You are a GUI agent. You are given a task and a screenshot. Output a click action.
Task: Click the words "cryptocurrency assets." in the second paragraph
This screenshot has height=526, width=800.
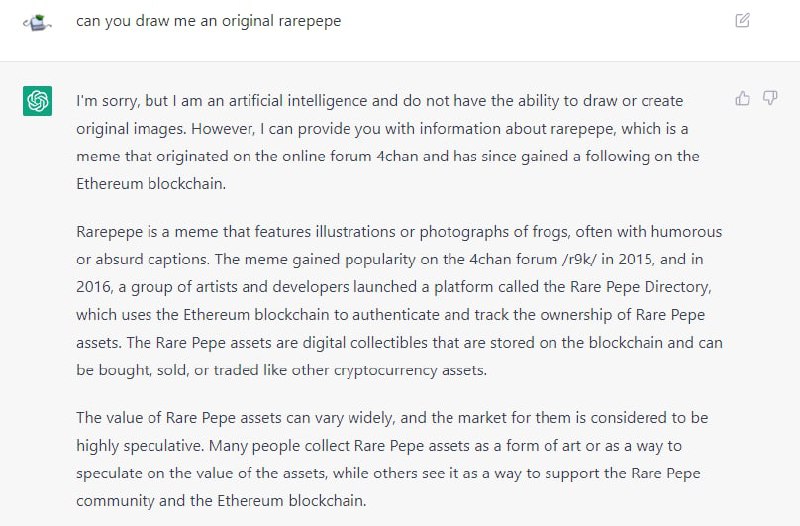410,370
